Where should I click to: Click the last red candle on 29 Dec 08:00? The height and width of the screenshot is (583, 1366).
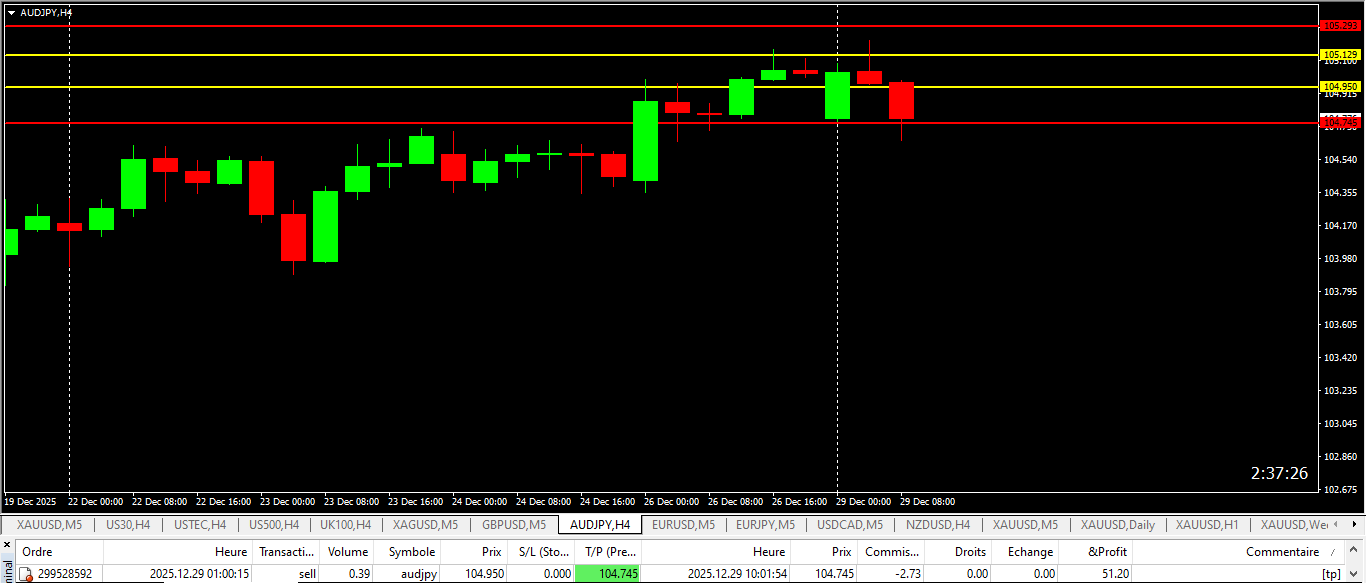click(901, 101)
